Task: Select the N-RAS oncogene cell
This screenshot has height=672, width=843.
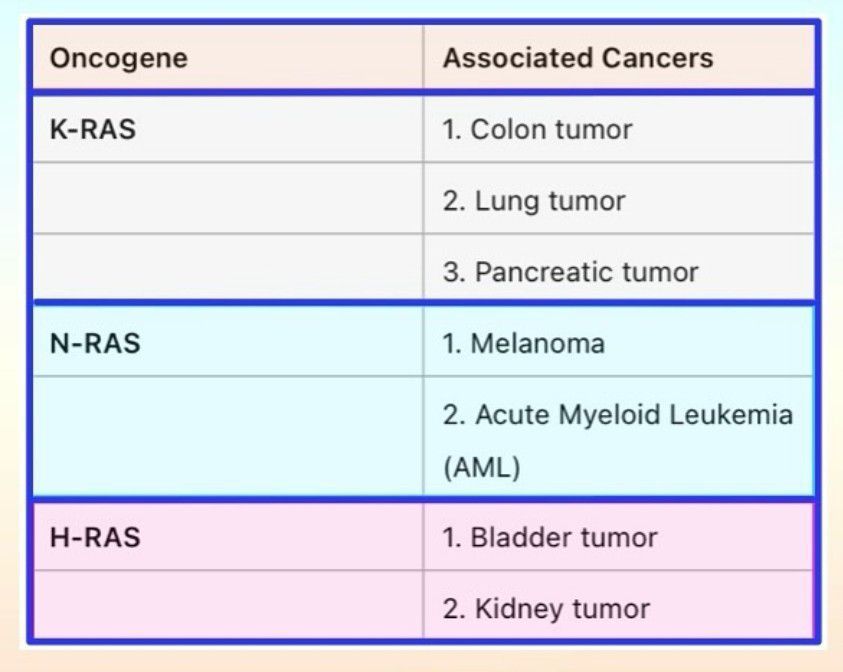Action: click(95, 344)
